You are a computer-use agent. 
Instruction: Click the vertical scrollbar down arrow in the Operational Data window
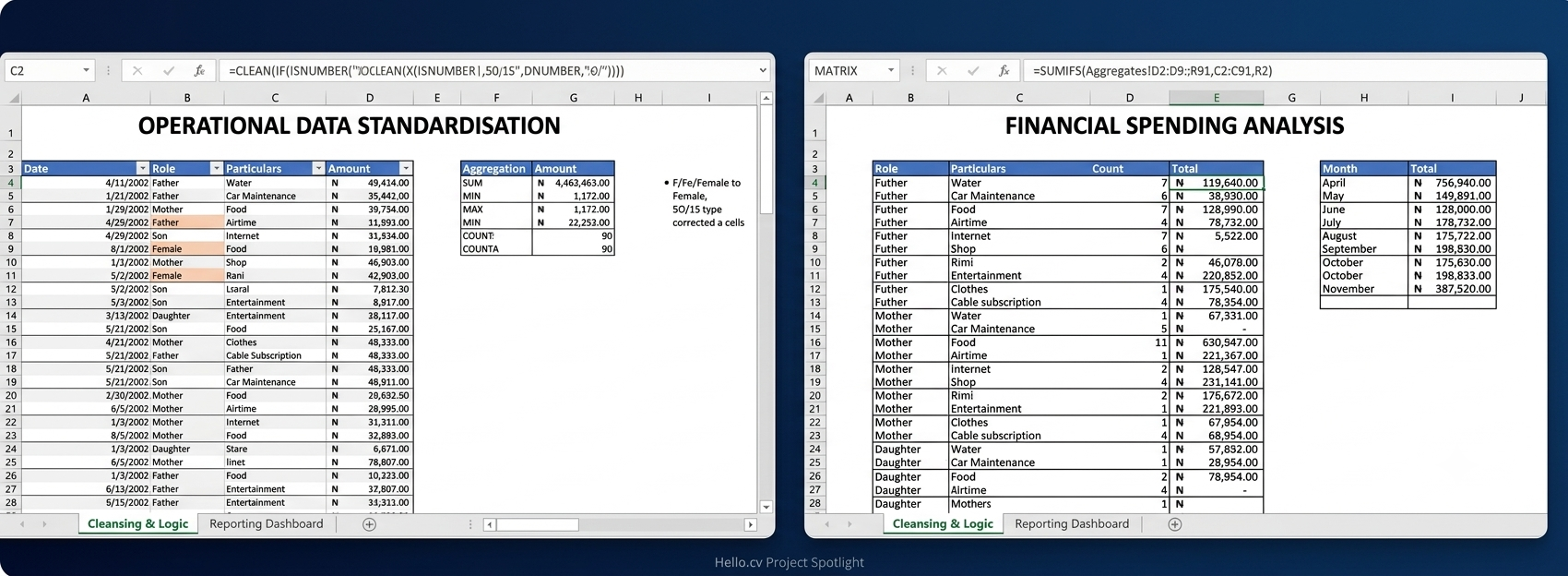[x=766, y=507]
